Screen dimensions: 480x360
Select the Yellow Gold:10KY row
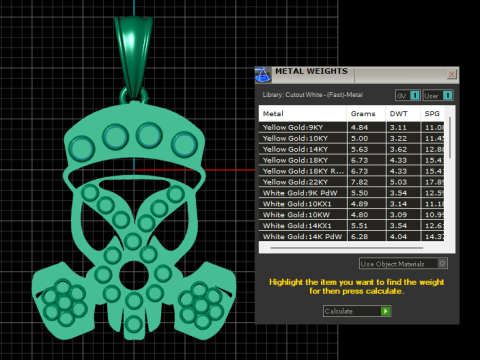coord(352,138)
